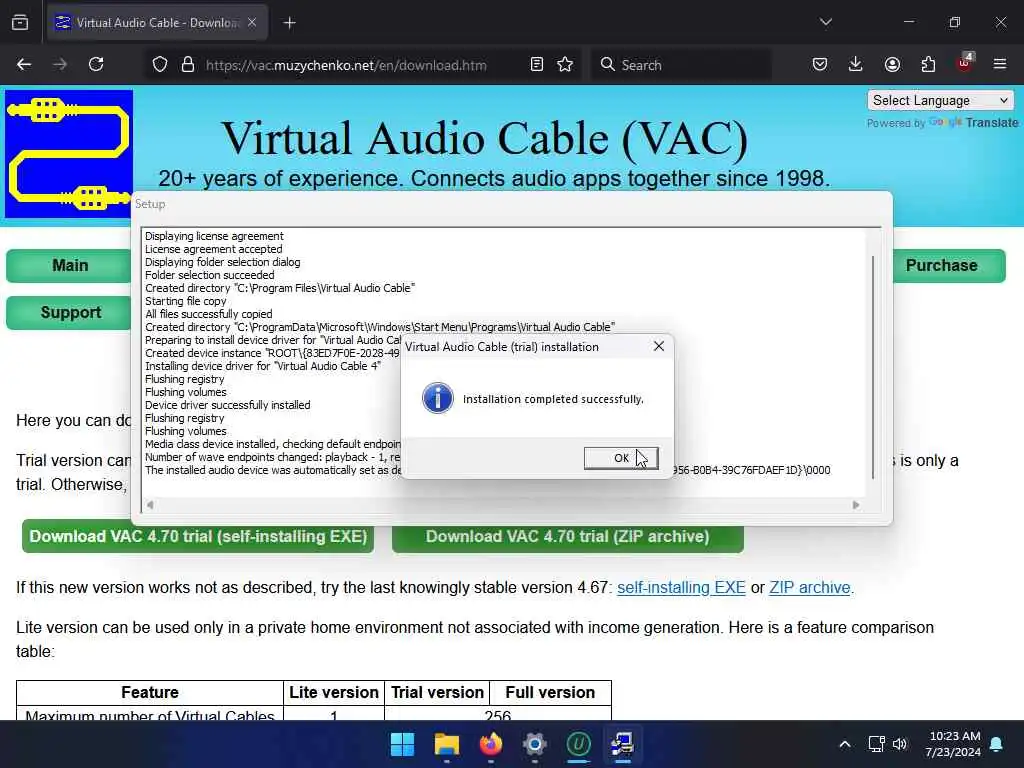Click 'All files successfully copied' log line
The image size is (1024, 768).
pyautogui.click(x=208, y=314)
